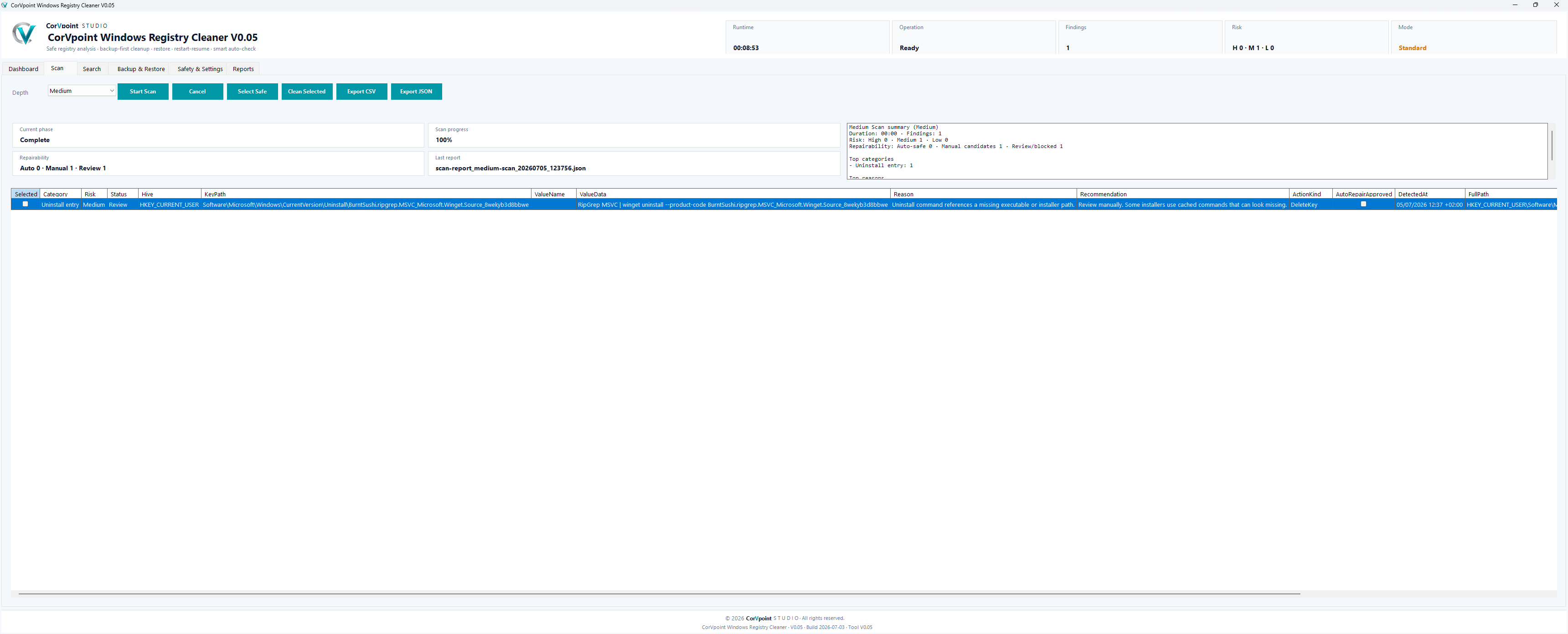Close the CorVpoint Registry Cleaner window
The image size is (1568, 634).
[1557, 5]
